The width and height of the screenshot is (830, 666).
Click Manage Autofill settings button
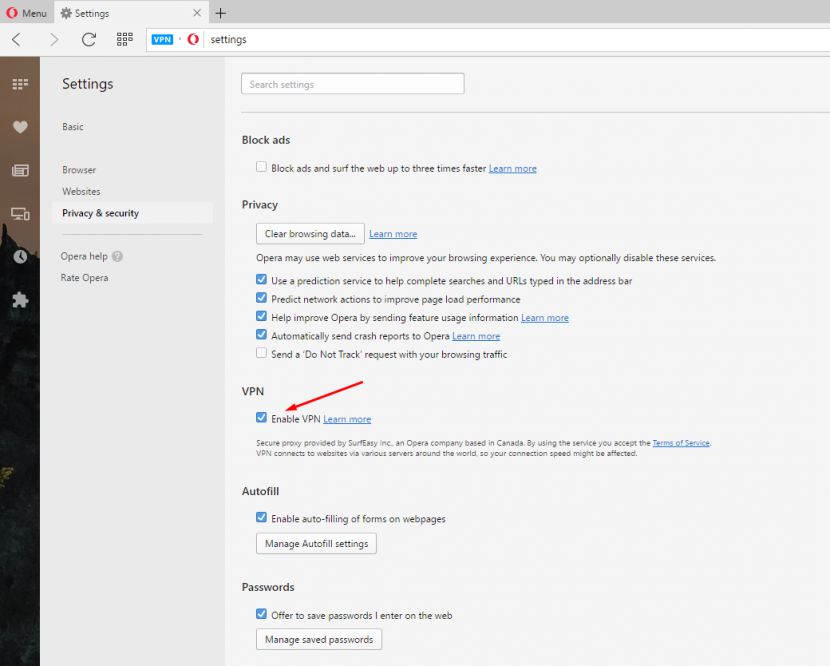point(317,544)
